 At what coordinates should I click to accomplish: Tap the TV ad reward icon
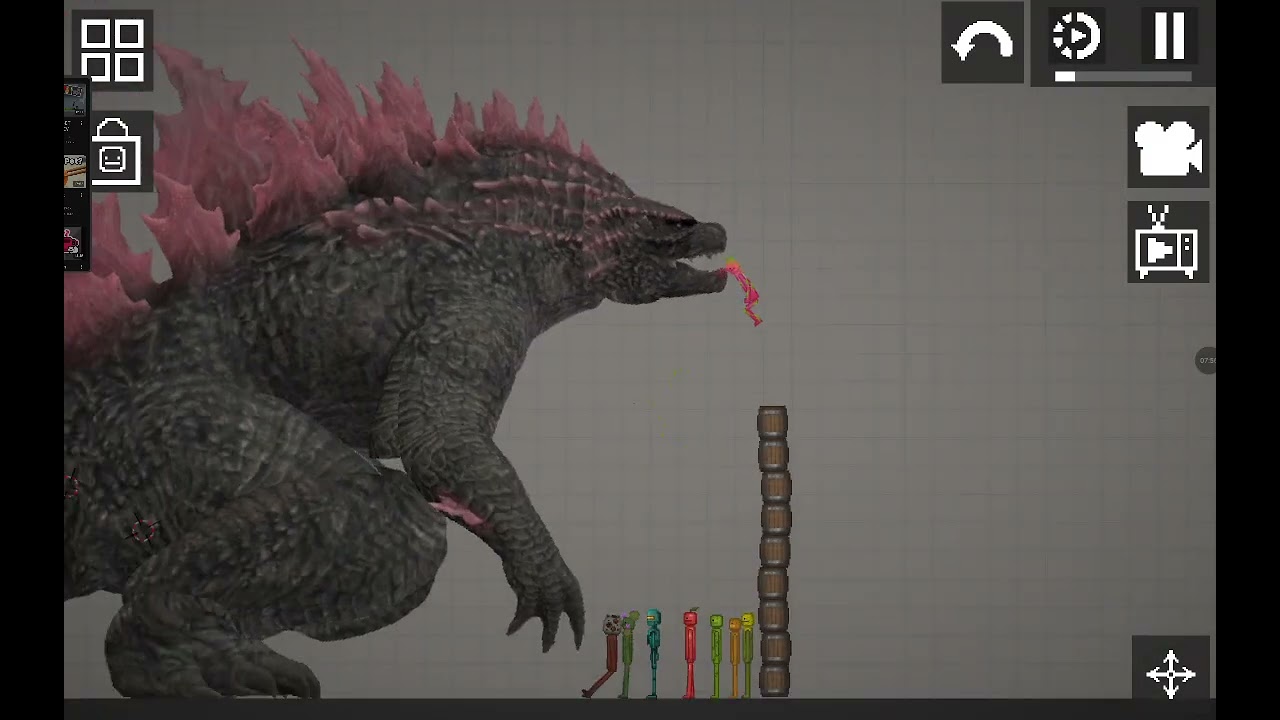click(x=1168, y=242)
